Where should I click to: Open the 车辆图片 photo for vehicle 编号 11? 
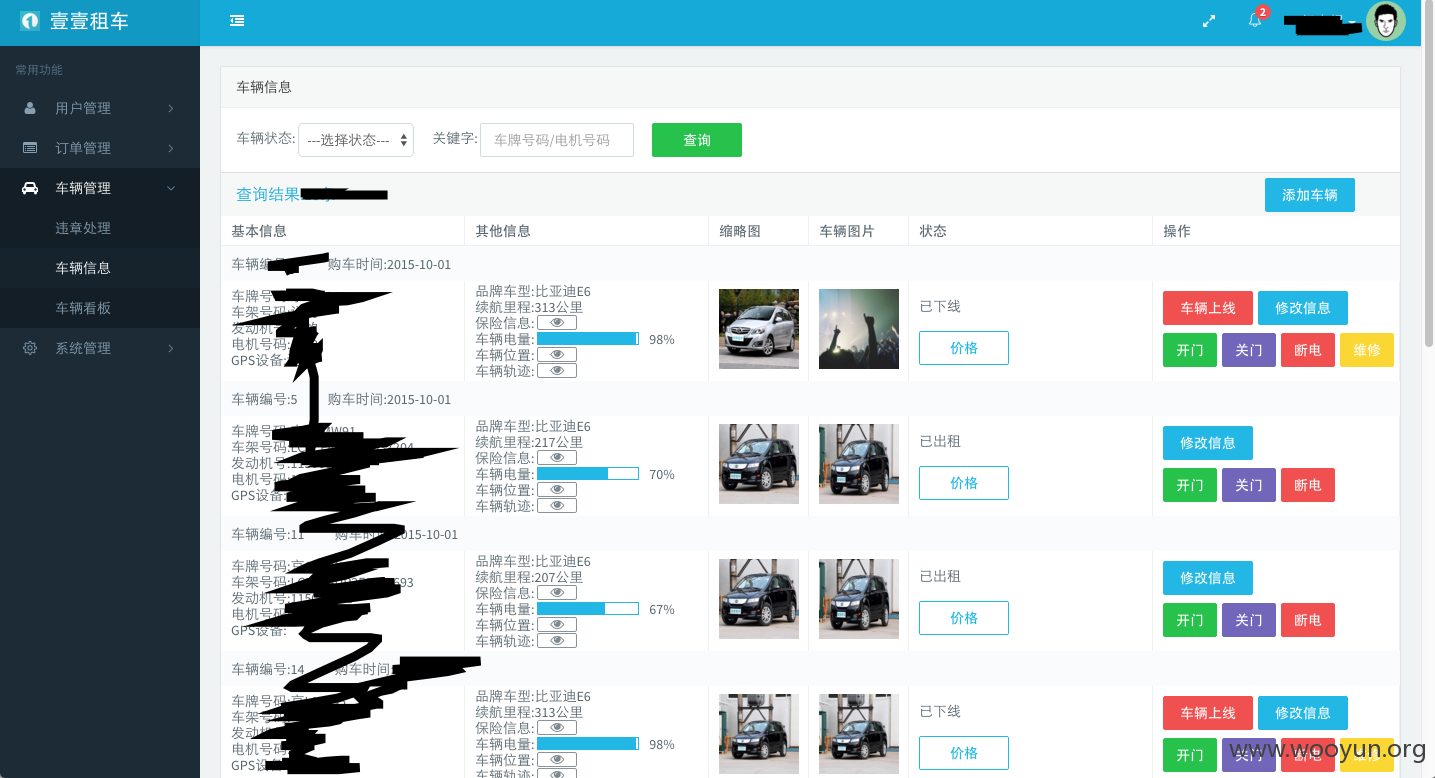[x=859, y=599]
